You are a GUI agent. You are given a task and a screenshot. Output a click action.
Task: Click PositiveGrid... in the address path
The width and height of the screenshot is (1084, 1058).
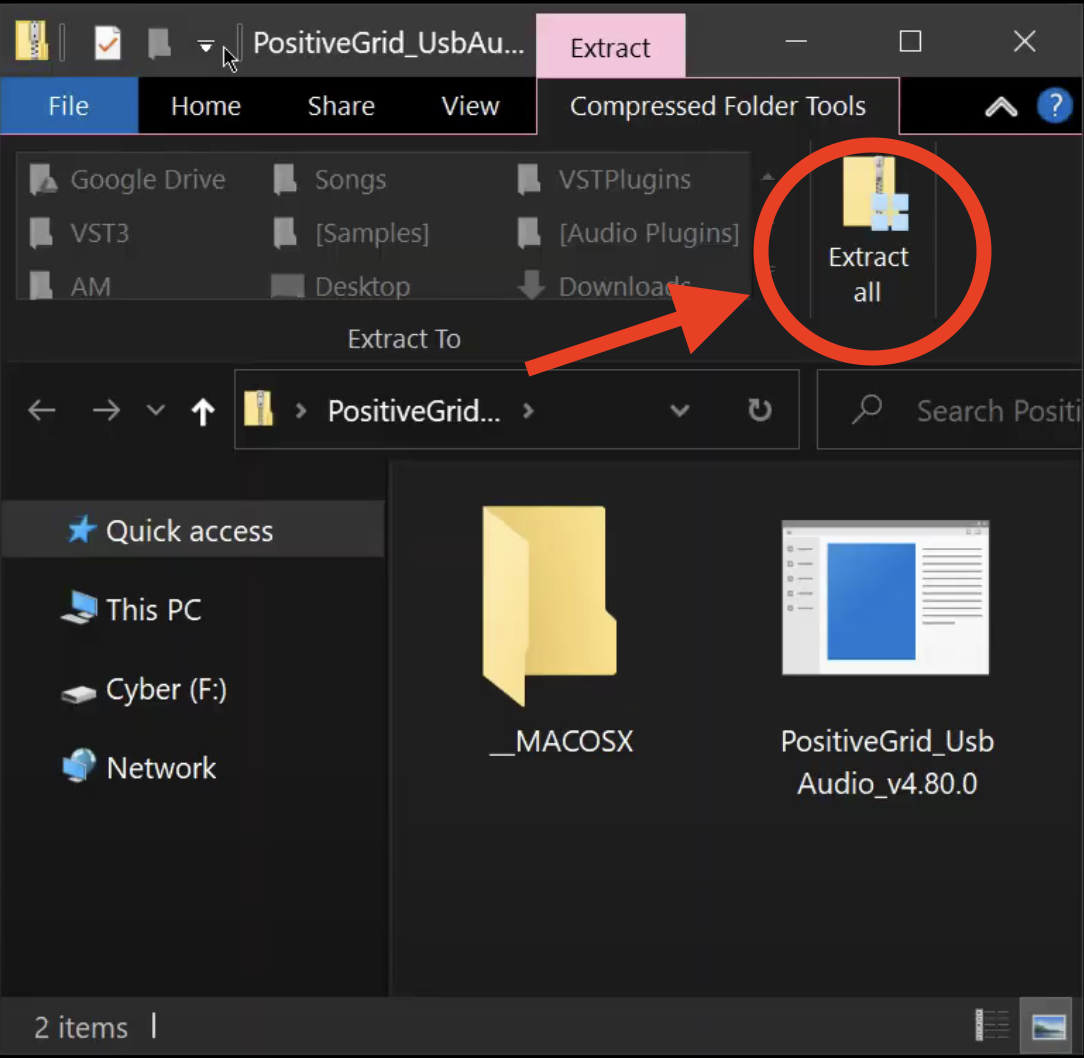tap(413, 411)
